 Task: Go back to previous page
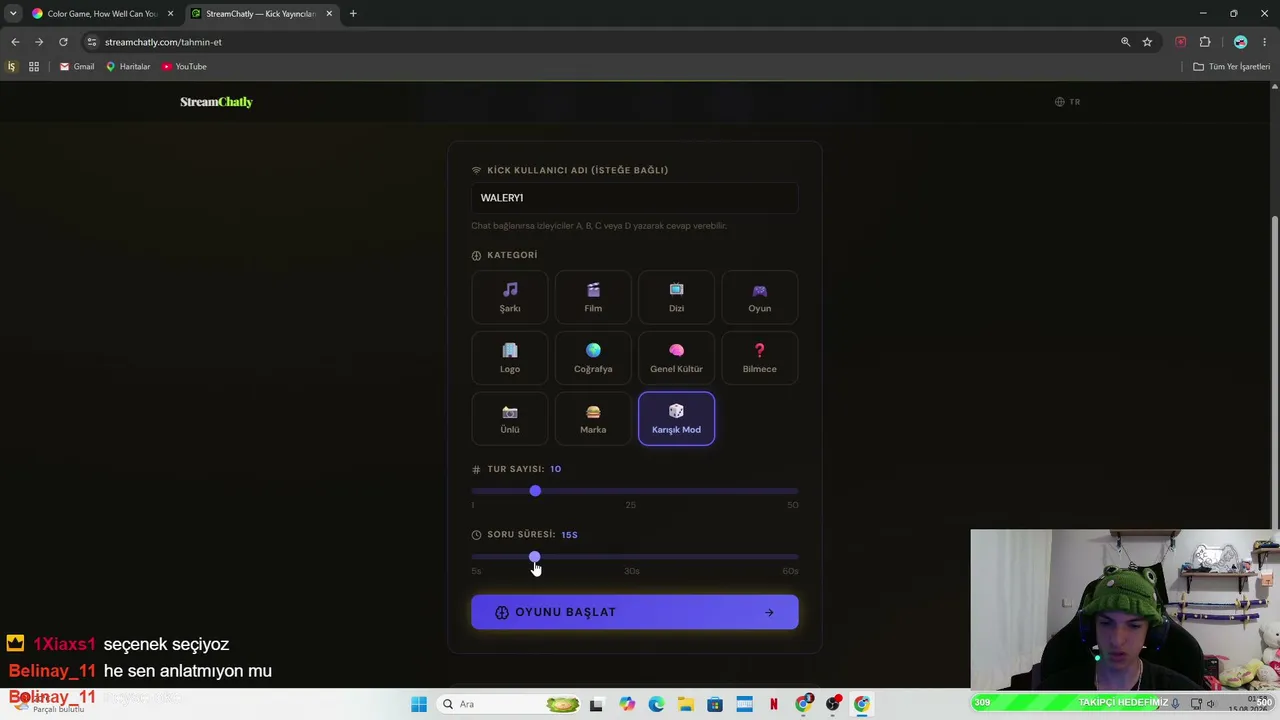15,42
